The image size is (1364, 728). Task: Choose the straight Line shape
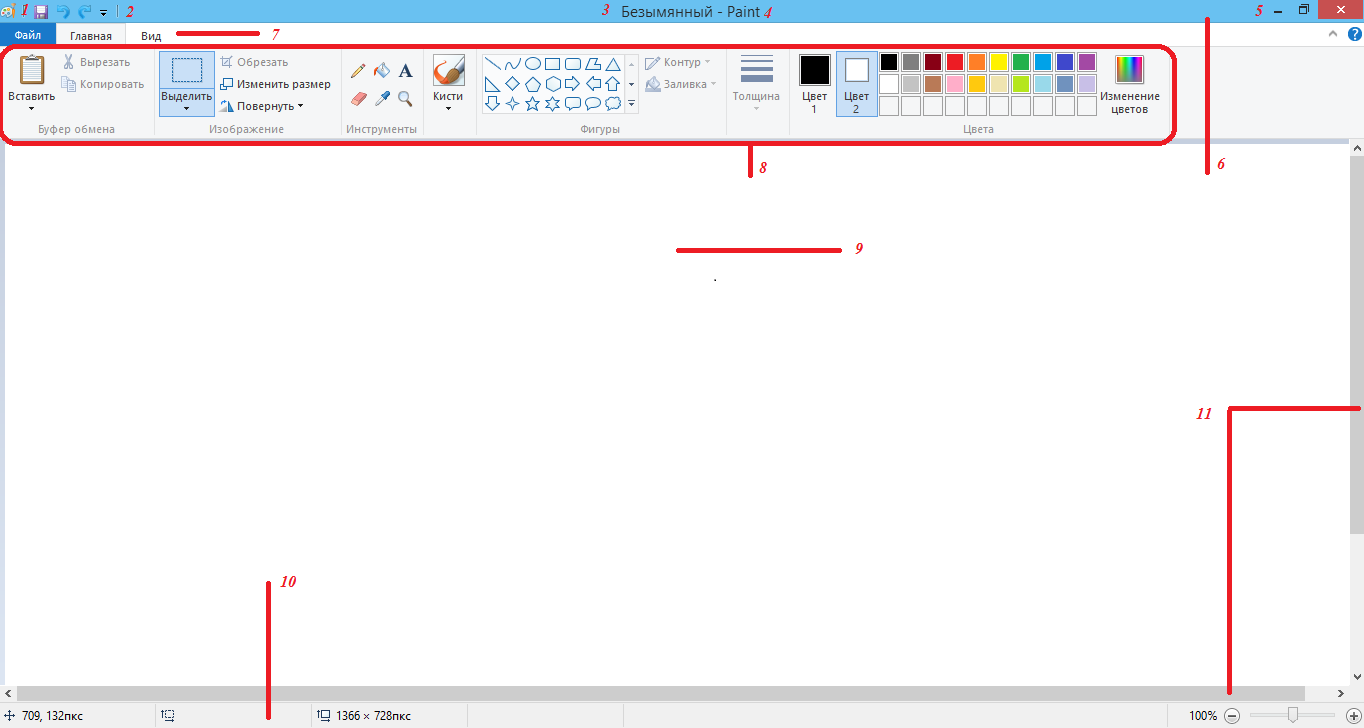(x=492, y=64)
